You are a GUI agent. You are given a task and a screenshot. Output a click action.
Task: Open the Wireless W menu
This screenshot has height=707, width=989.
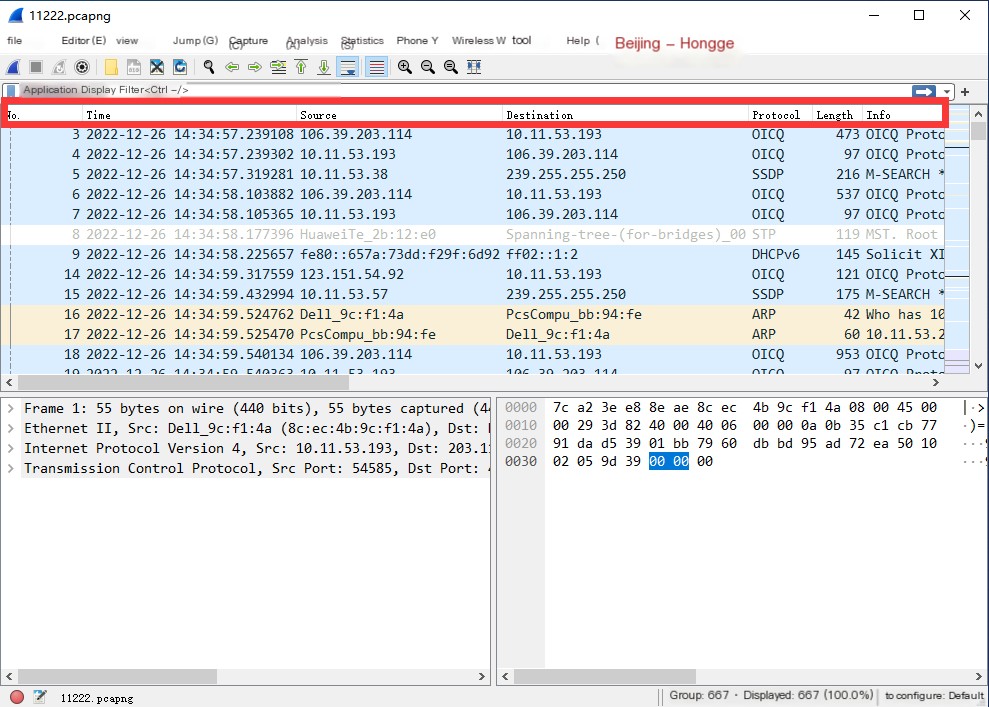click(478, 40)
